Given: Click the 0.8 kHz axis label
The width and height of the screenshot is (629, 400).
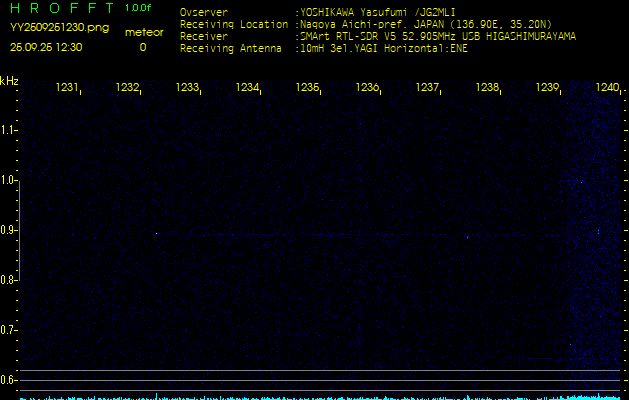Looking at the screenshot, I should pos(7,280).
